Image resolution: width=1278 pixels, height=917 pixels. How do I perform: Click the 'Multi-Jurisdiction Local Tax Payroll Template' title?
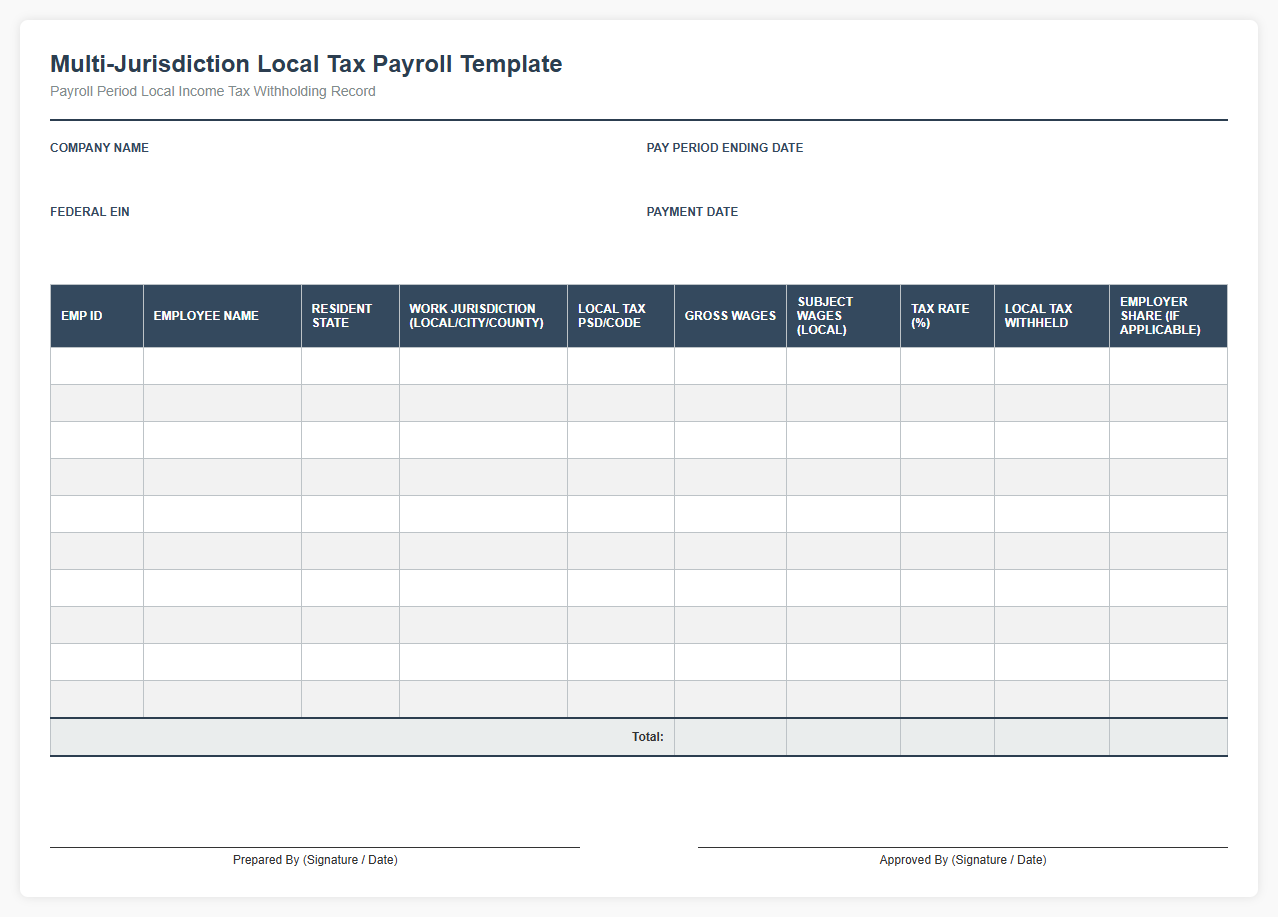306,64
